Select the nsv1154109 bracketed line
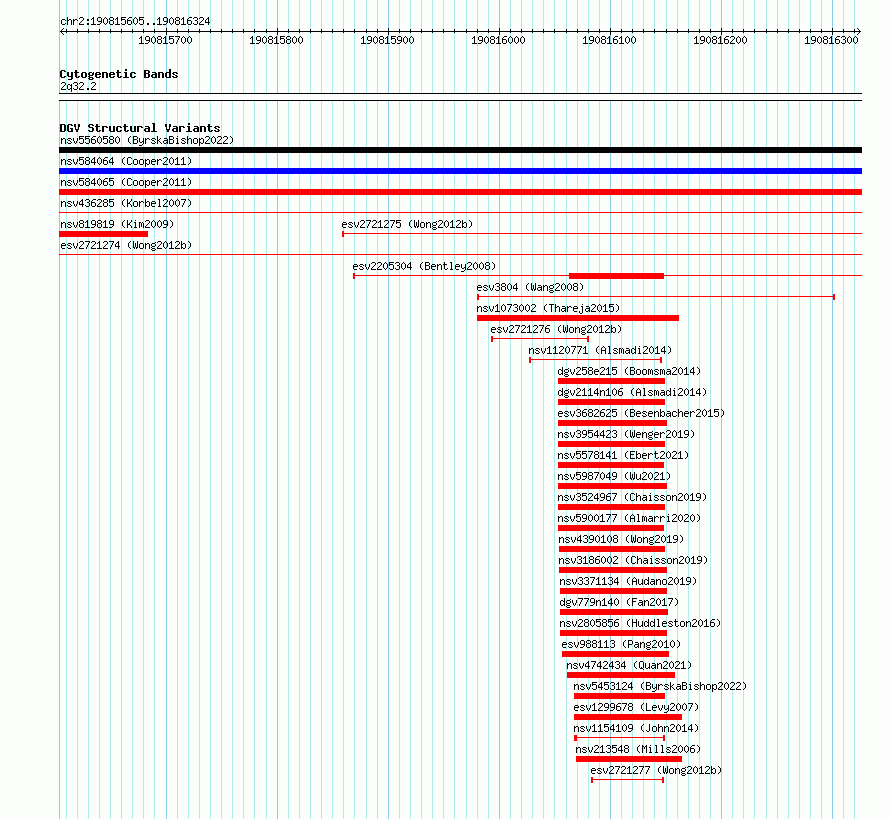 point(620,738)
